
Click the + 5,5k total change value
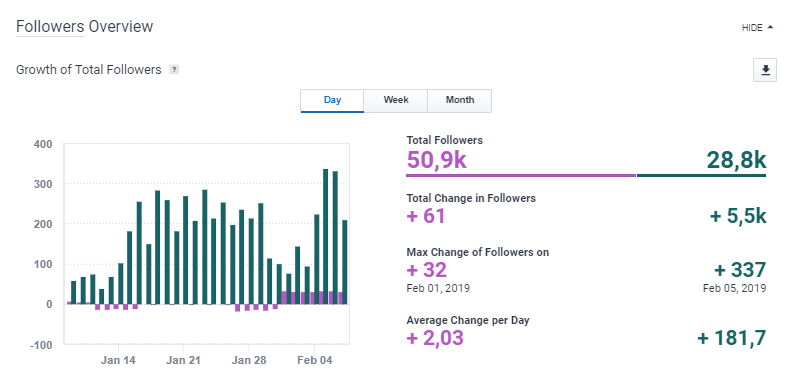pyautogui.click(x=738, y=216)
